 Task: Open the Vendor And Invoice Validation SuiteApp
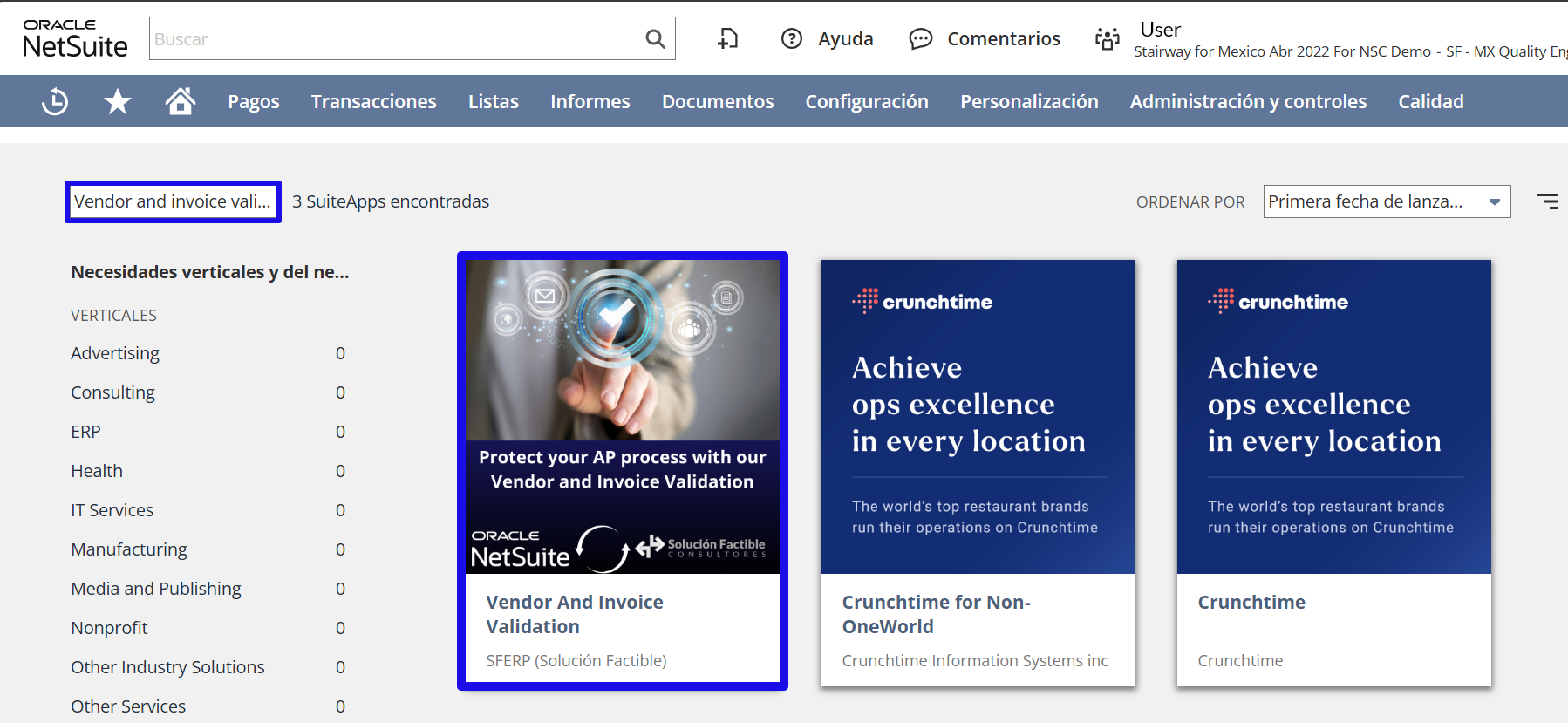(622, 471)
